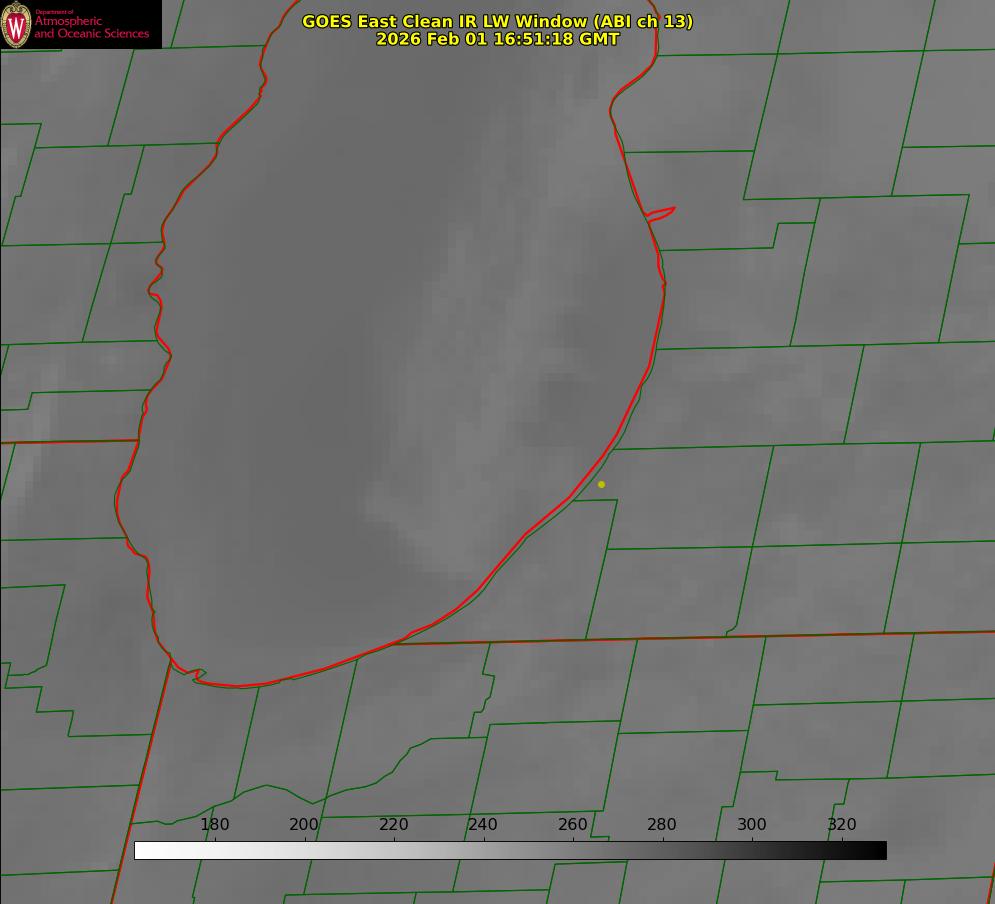
Task: Click the colorbar label '200'
Action: click(x=304, y=824)
